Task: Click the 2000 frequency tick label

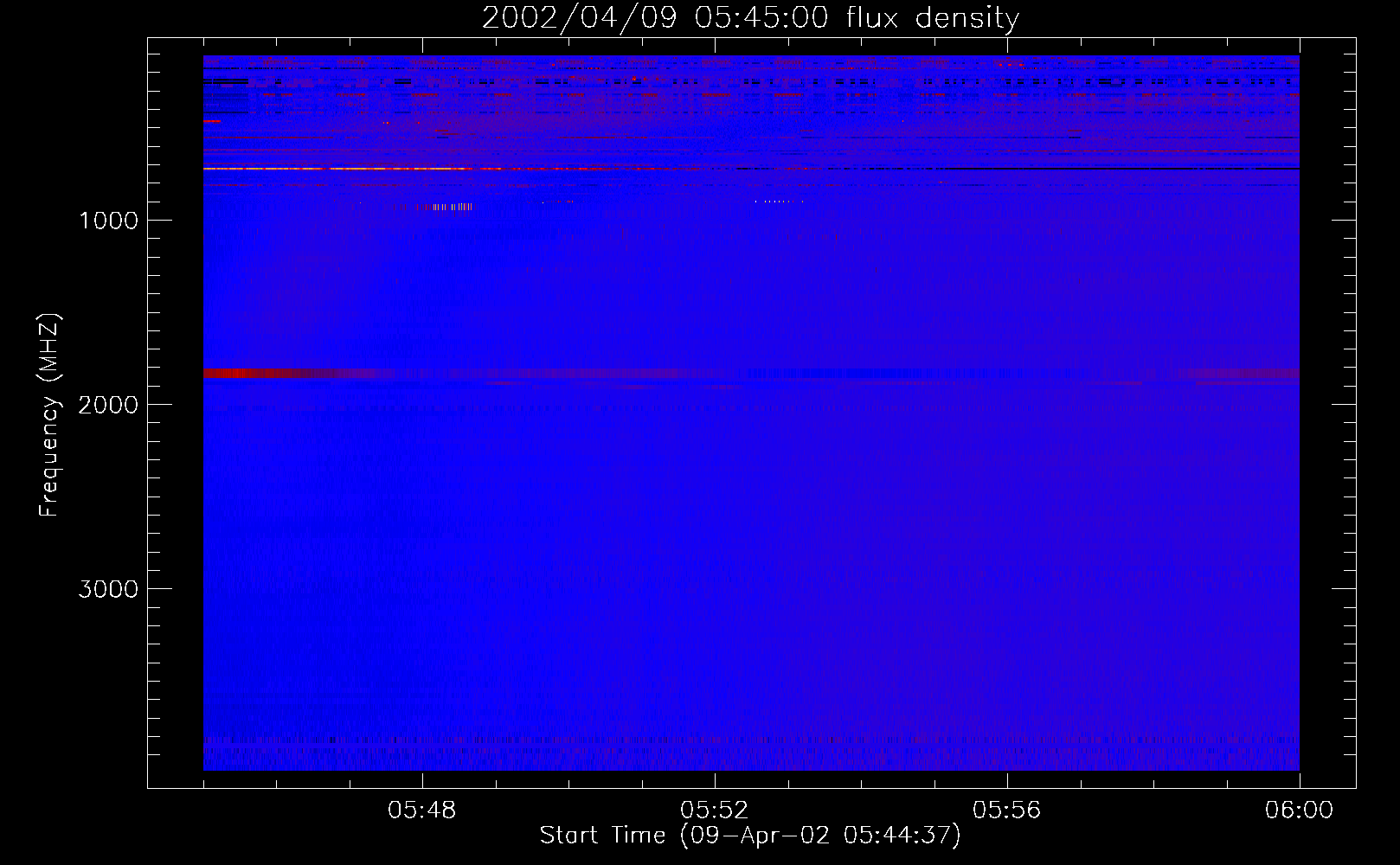Action: point(108,405)
